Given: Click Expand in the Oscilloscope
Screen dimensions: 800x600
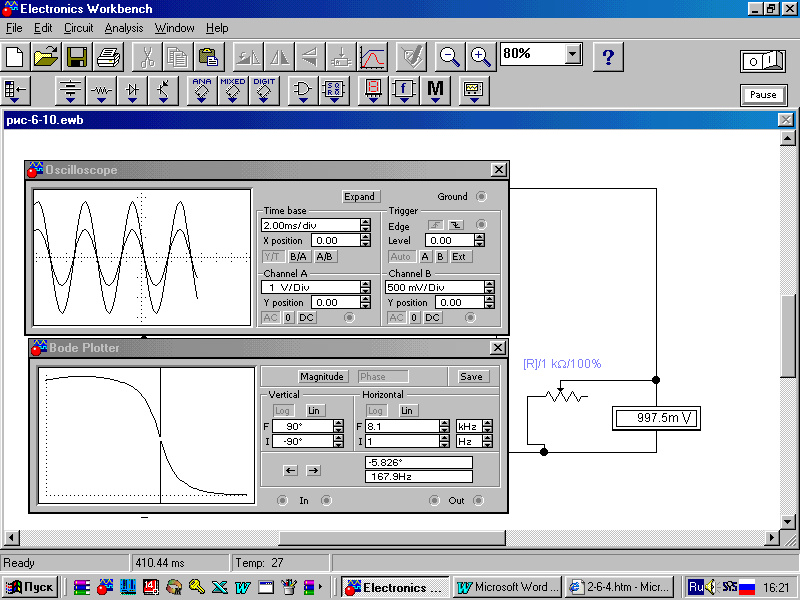Looking at the screenshot, I should tap(359, 197).
